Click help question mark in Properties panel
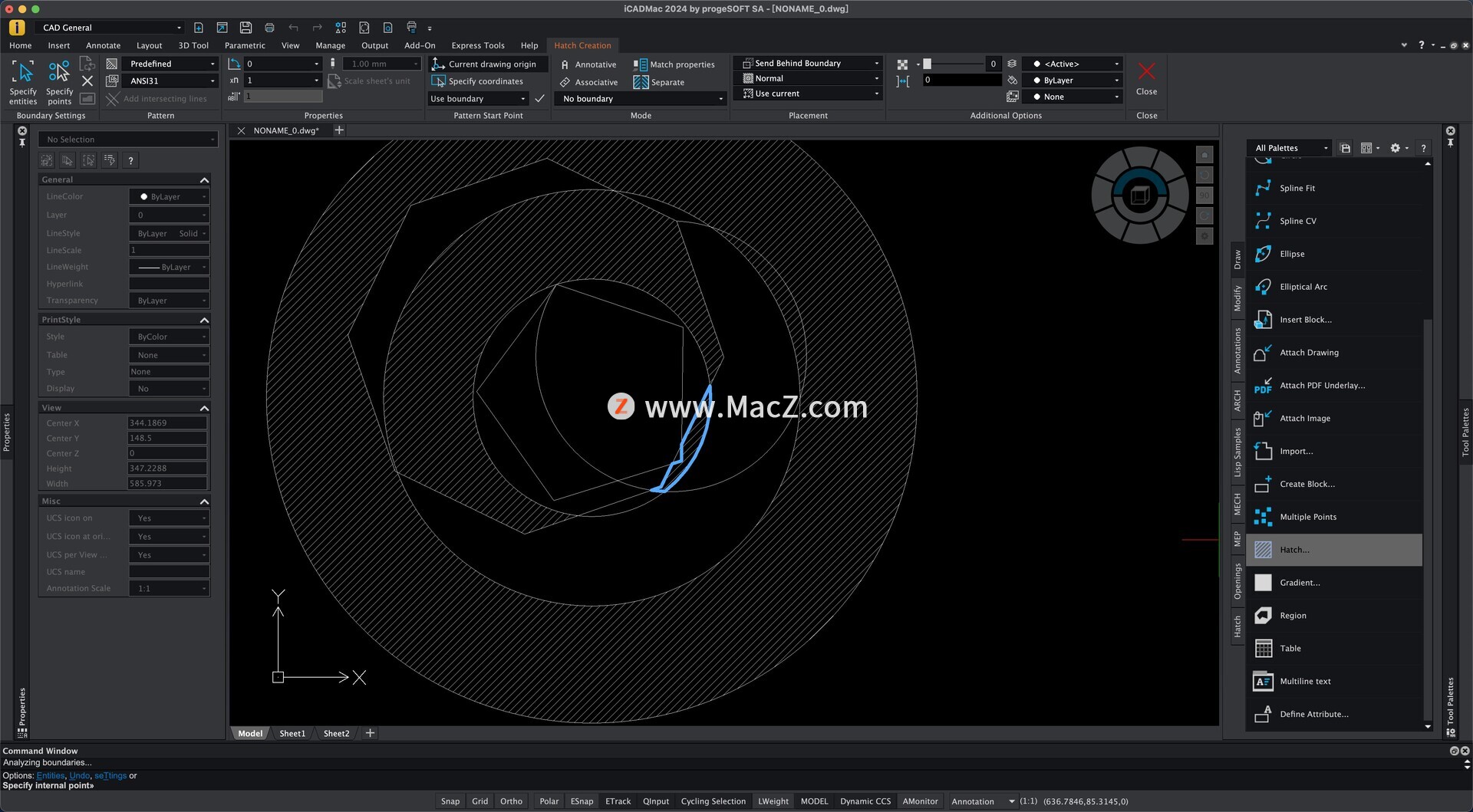The image size is (1473, 812). (x=131, y=160)
